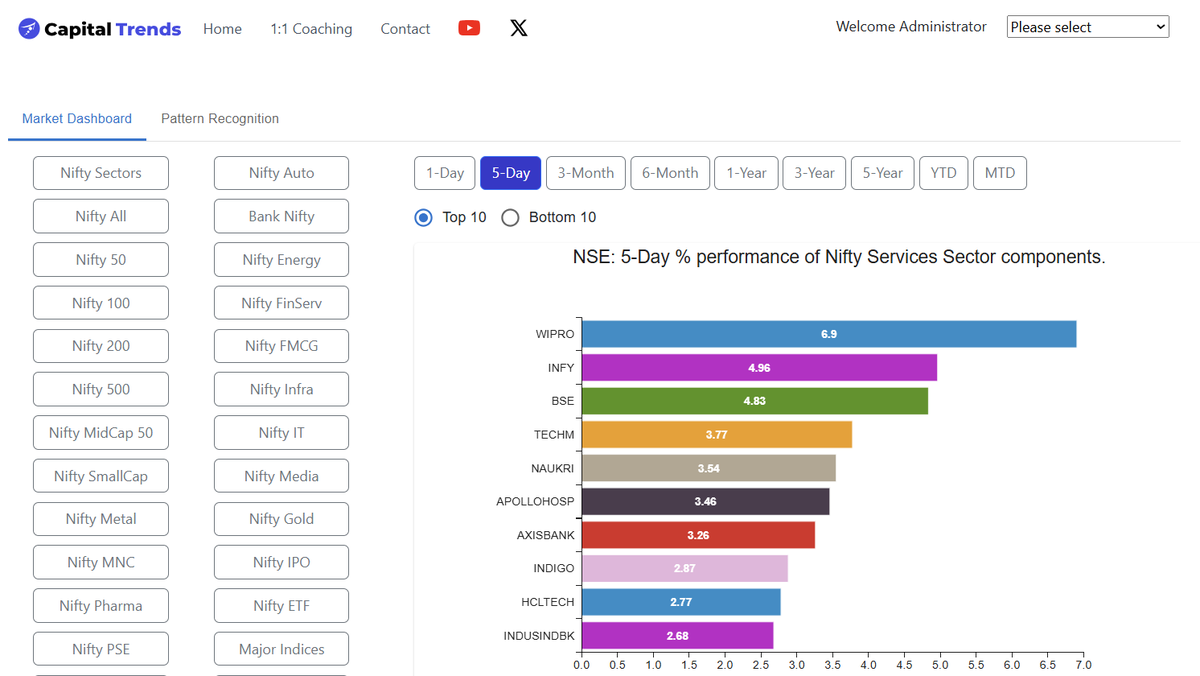Open the Contact page
Image resolution: width=1200 pixels, height=676 pixels.
tap(405, 29)
